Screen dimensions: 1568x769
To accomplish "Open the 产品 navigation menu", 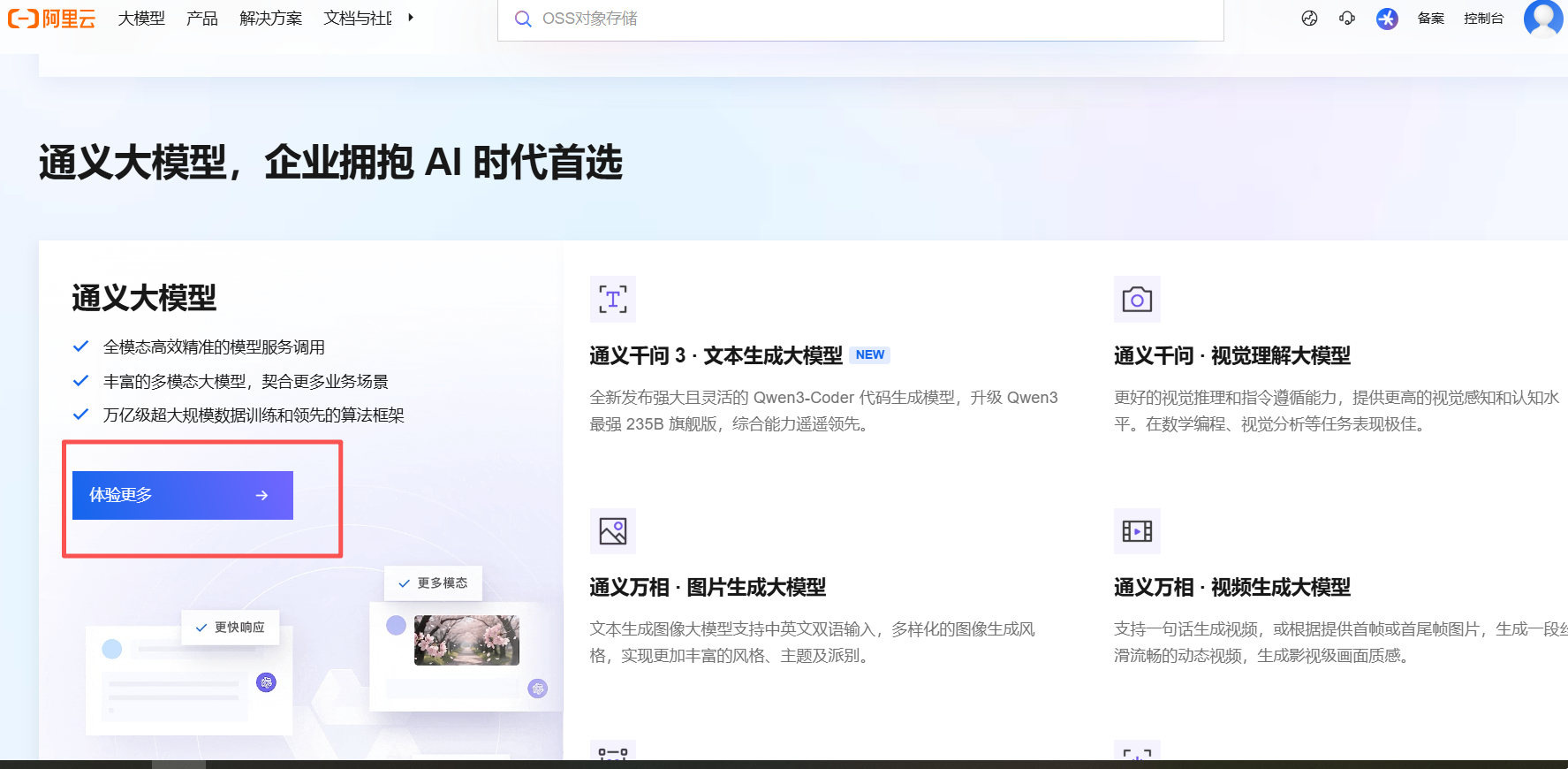I will pyautogui.click(x=202, y=19).
